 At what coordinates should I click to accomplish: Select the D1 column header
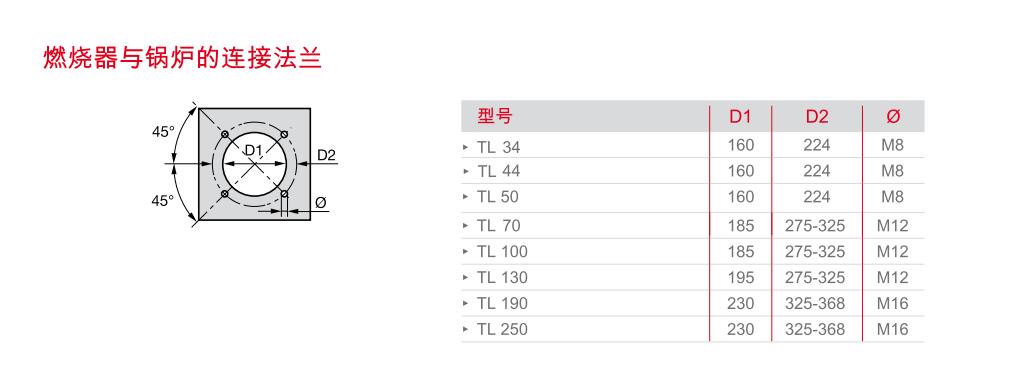[x=740, y=117]
